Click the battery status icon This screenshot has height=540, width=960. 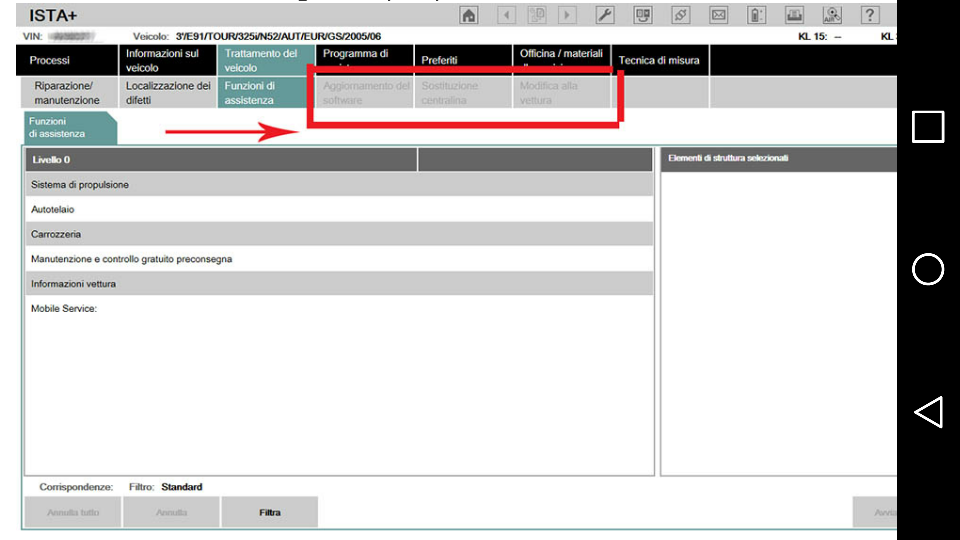[757, 15]
